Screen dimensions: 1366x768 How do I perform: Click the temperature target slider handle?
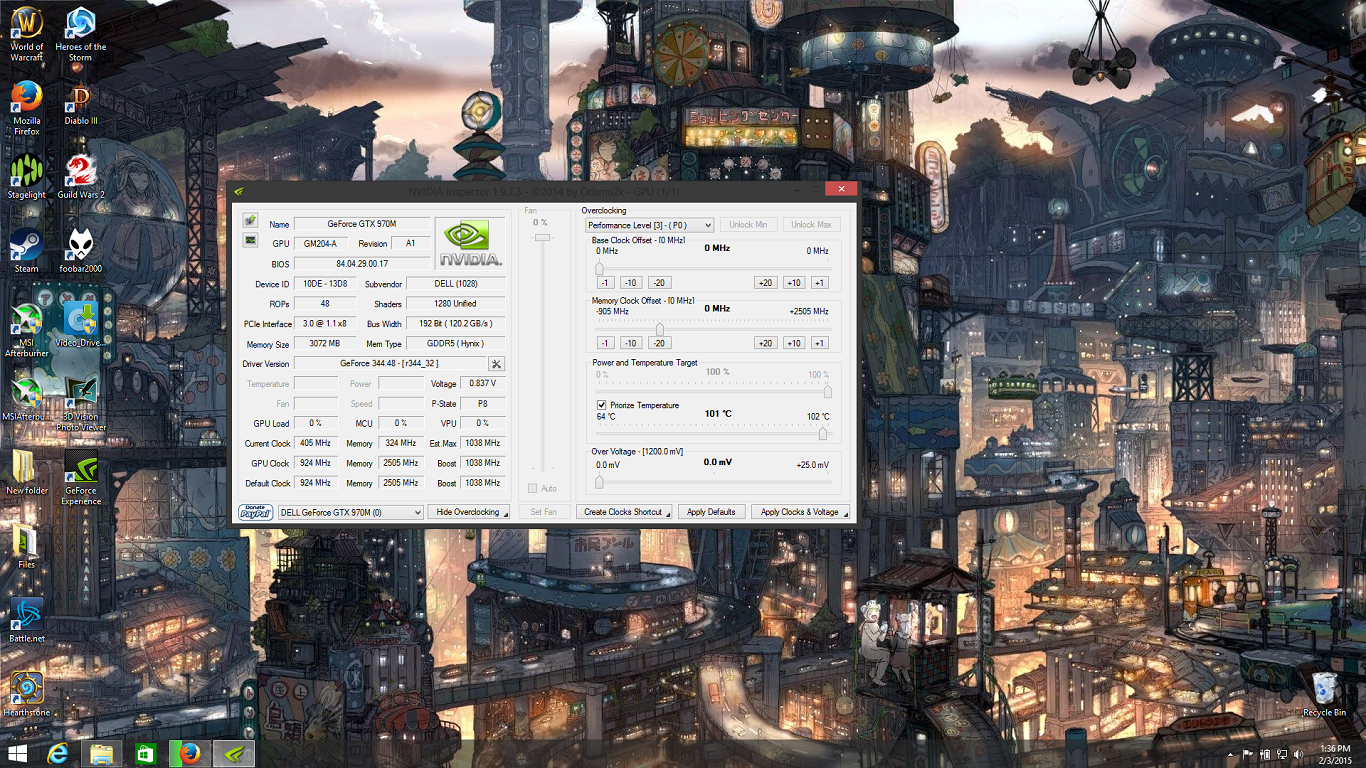point(823,433)
